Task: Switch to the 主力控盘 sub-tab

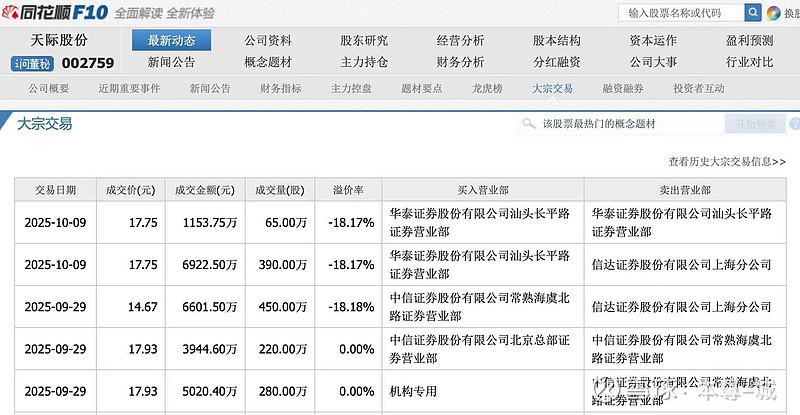Action: [x=351, y=88]
